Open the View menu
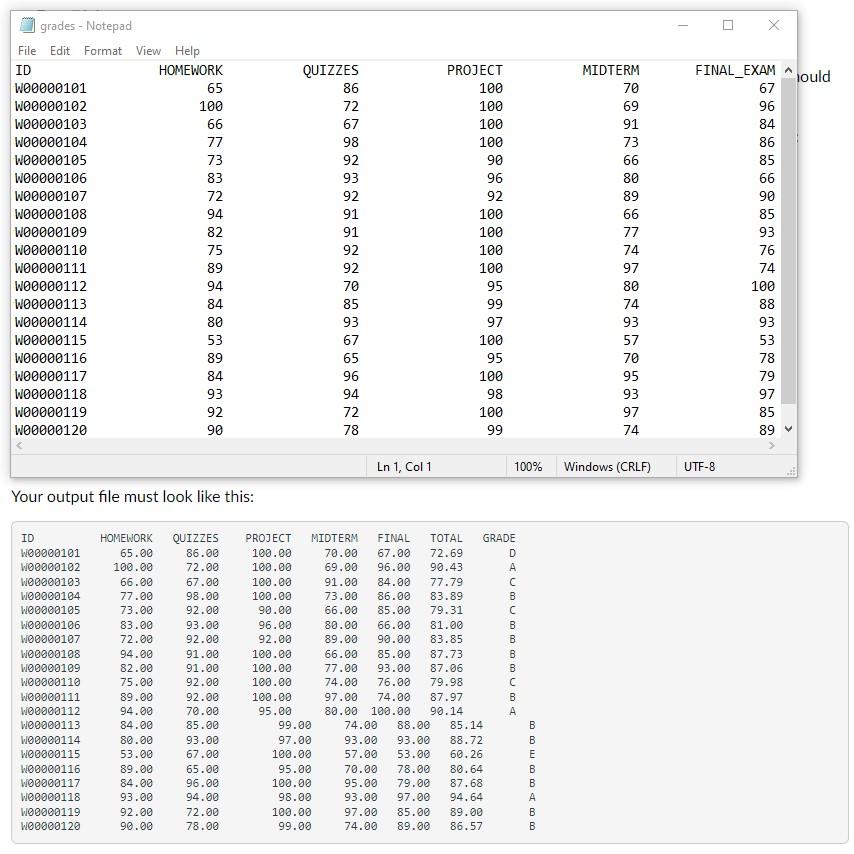The width and height of the screenshot is (854, 854). 148,50
